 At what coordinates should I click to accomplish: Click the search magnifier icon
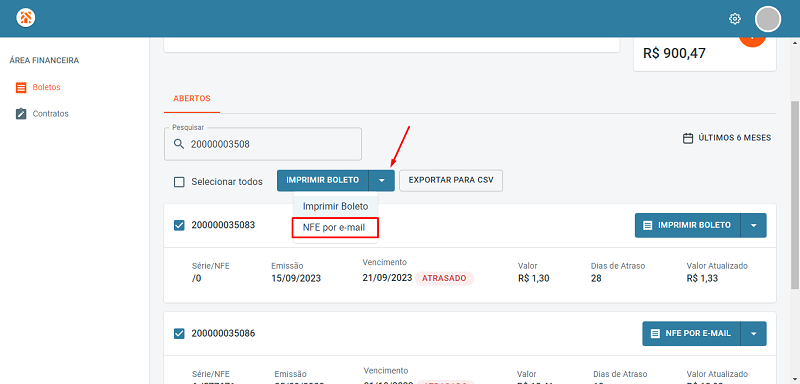tap(179, 144)
